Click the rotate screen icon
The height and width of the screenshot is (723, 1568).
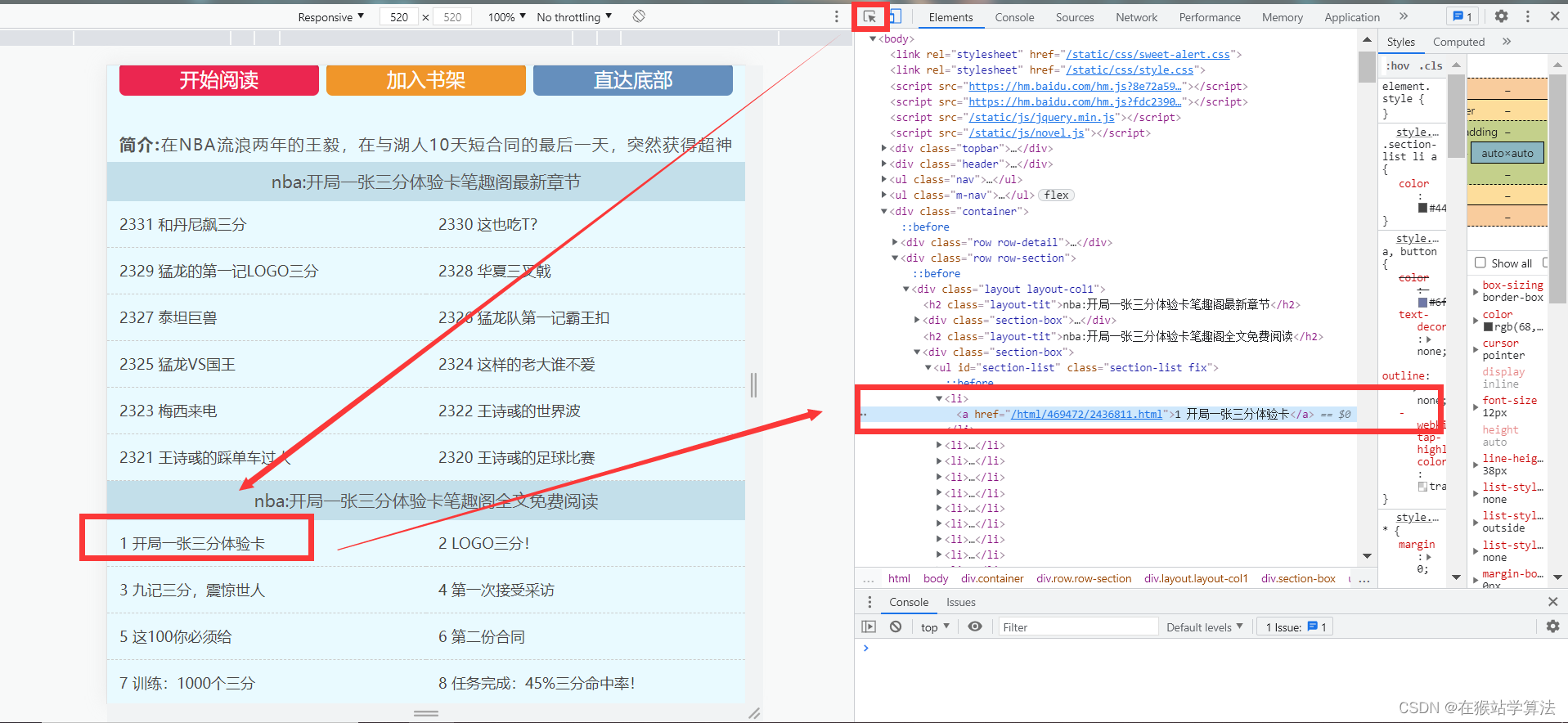639,16
